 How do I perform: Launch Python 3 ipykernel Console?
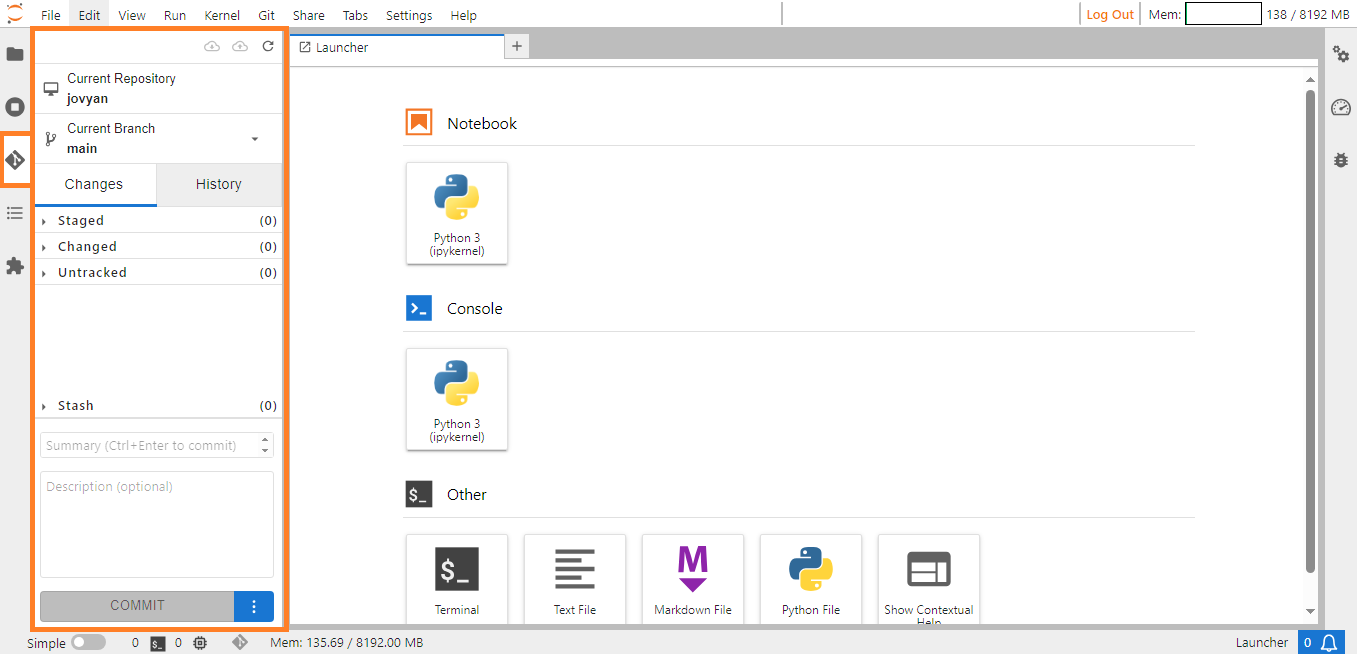(457, 399)
